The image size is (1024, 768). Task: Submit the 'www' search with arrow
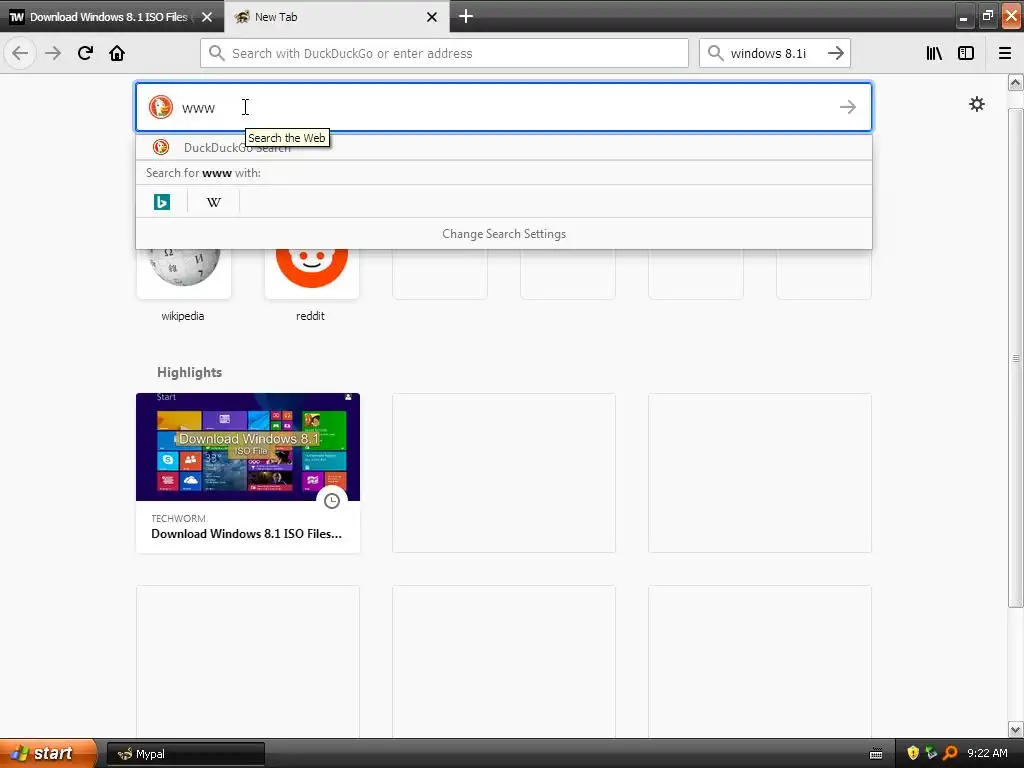pos(848,107)
